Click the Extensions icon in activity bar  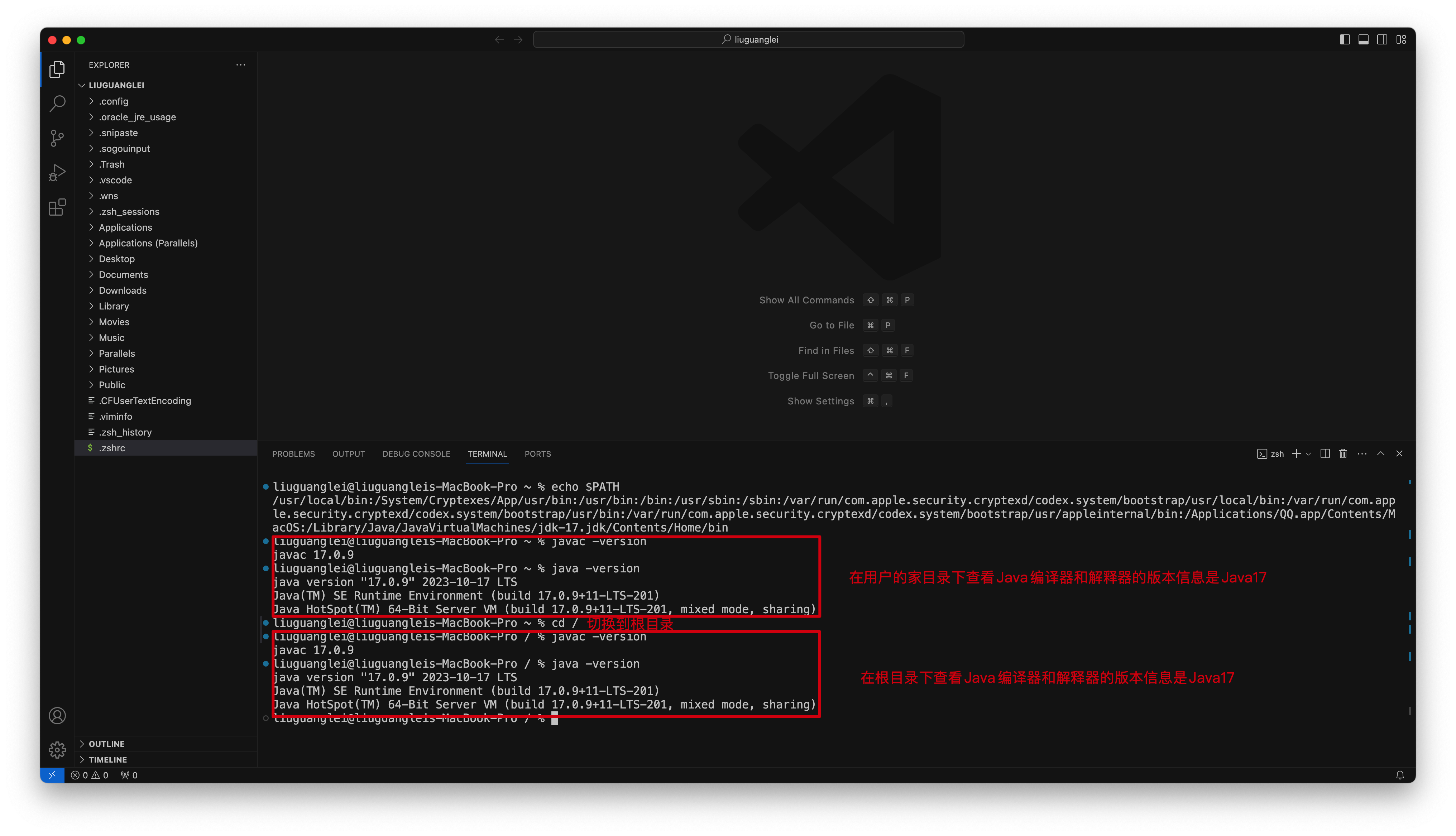[x=57, y=208]
